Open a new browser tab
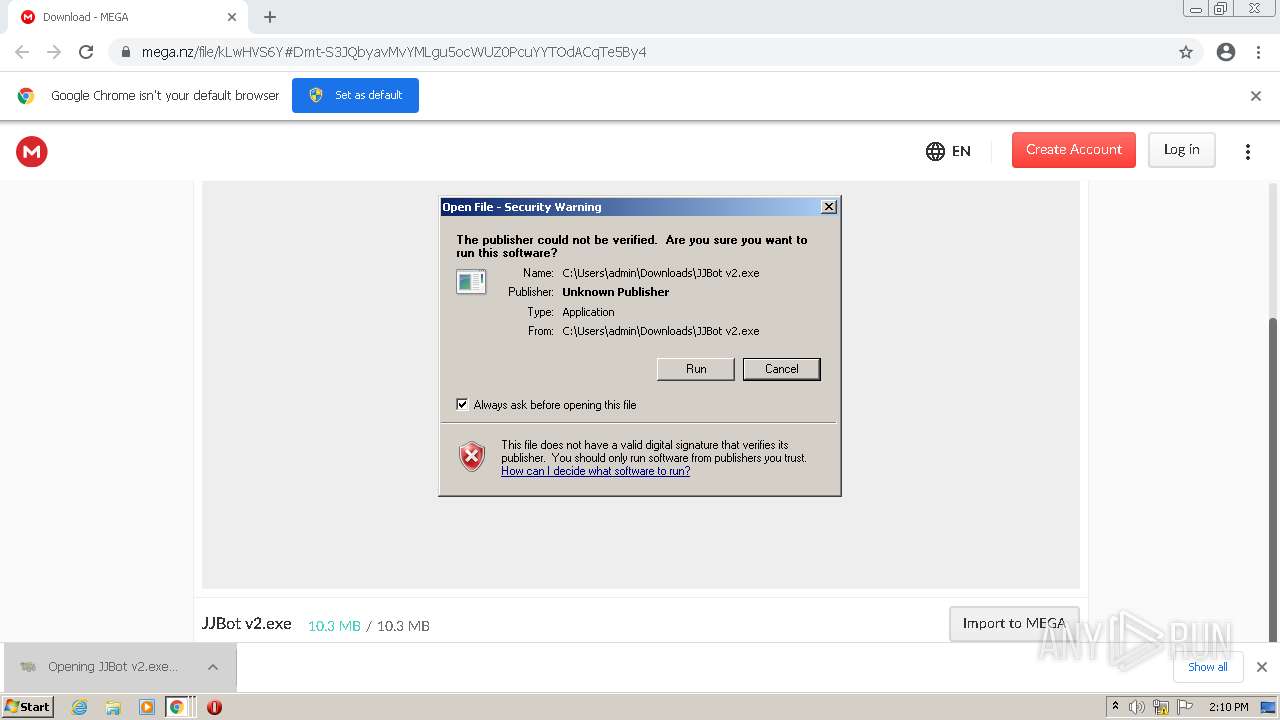This screenshot has width=1280, height=720. [x=270, y=17]
